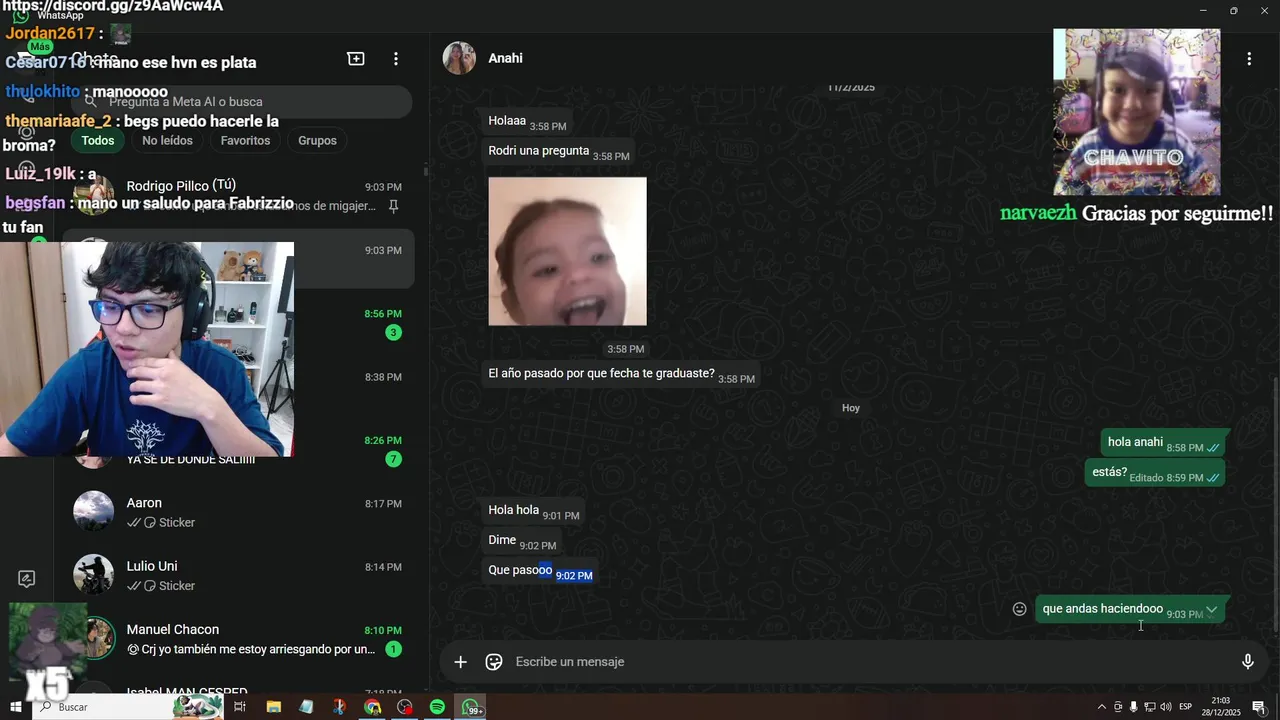The height and width of the screenshot is (720, 1280).
Task: Click the search magnifier icon in chat list
Action: (91, 102)
